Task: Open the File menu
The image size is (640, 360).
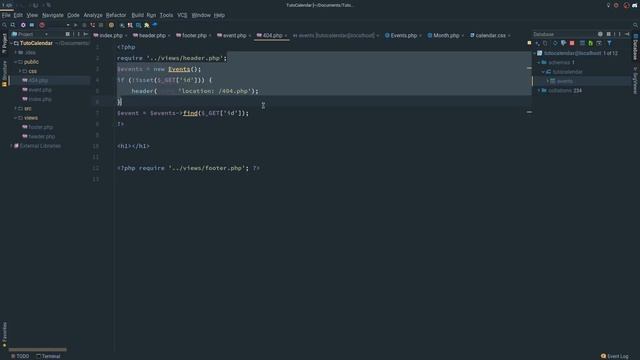Action: [x=6, y=15]
